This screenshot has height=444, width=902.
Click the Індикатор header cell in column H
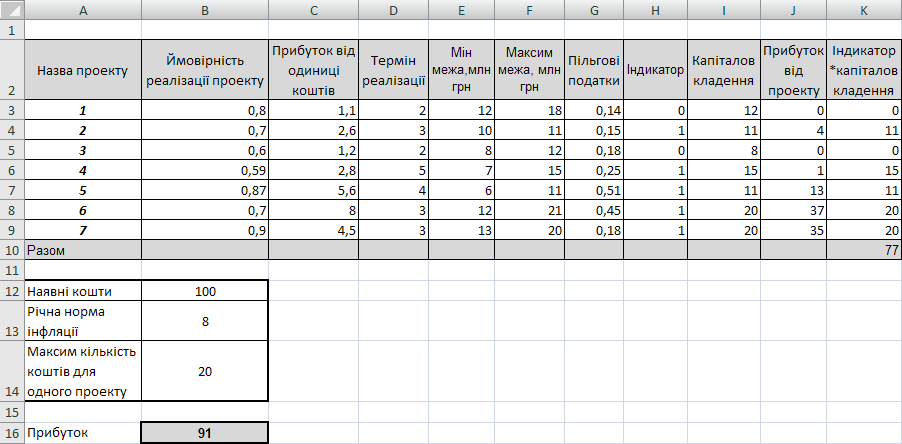[x=655, y=70]
